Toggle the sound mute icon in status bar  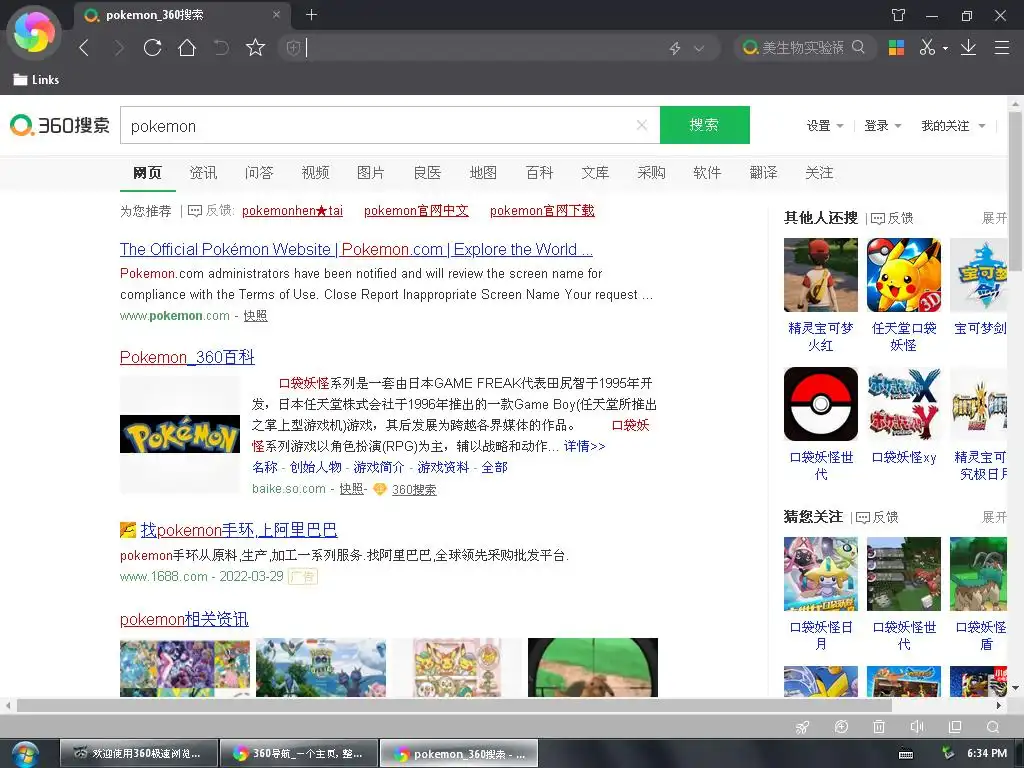point(917,727)
